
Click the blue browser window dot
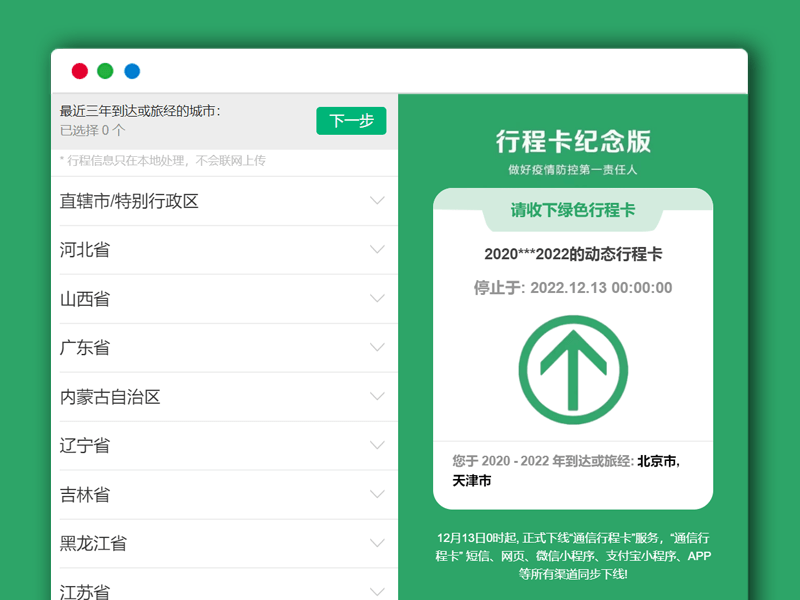click(131, 71)
